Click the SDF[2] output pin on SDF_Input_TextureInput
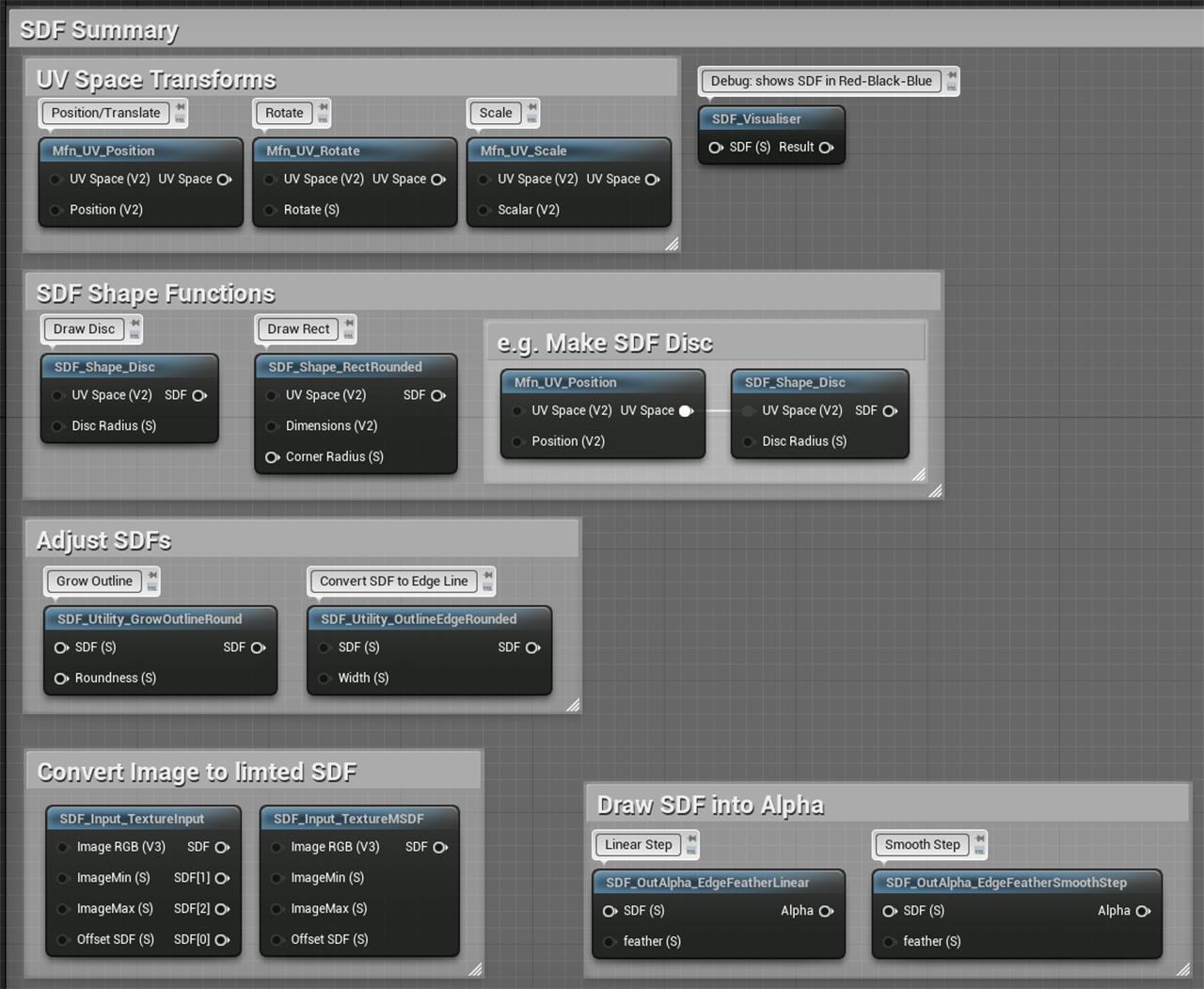The image size is (1204, 989). click(222, 909)
